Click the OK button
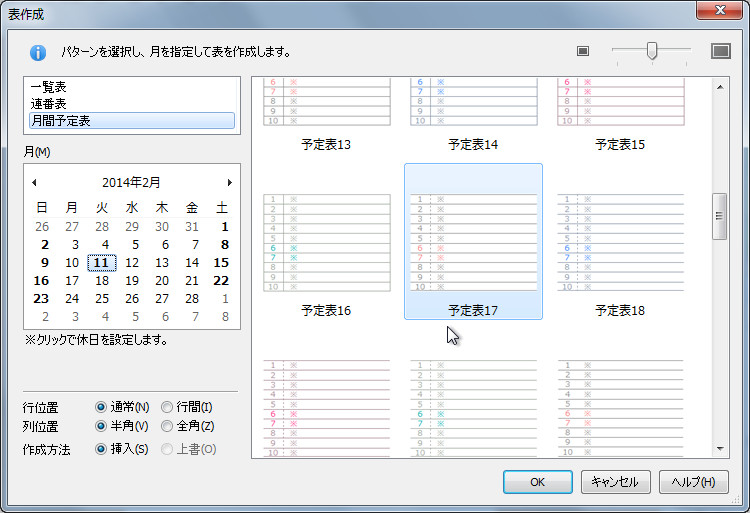This screenshot has height=513, width=750. tap(538, 481)
